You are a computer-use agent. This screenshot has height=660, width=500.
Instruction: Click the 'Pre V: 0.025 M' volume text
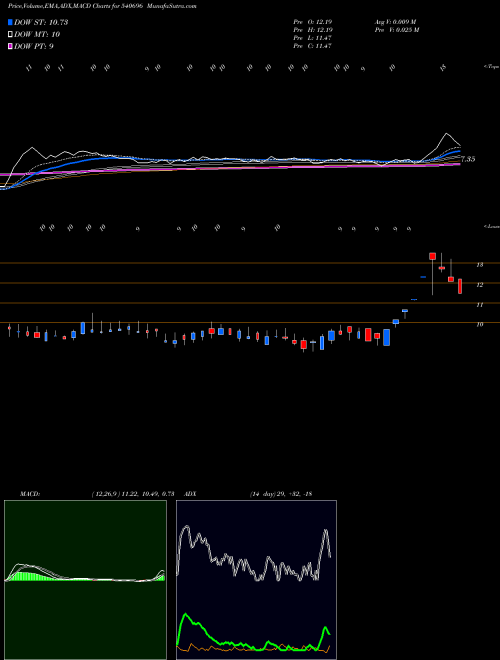click(x=396, y=30)
